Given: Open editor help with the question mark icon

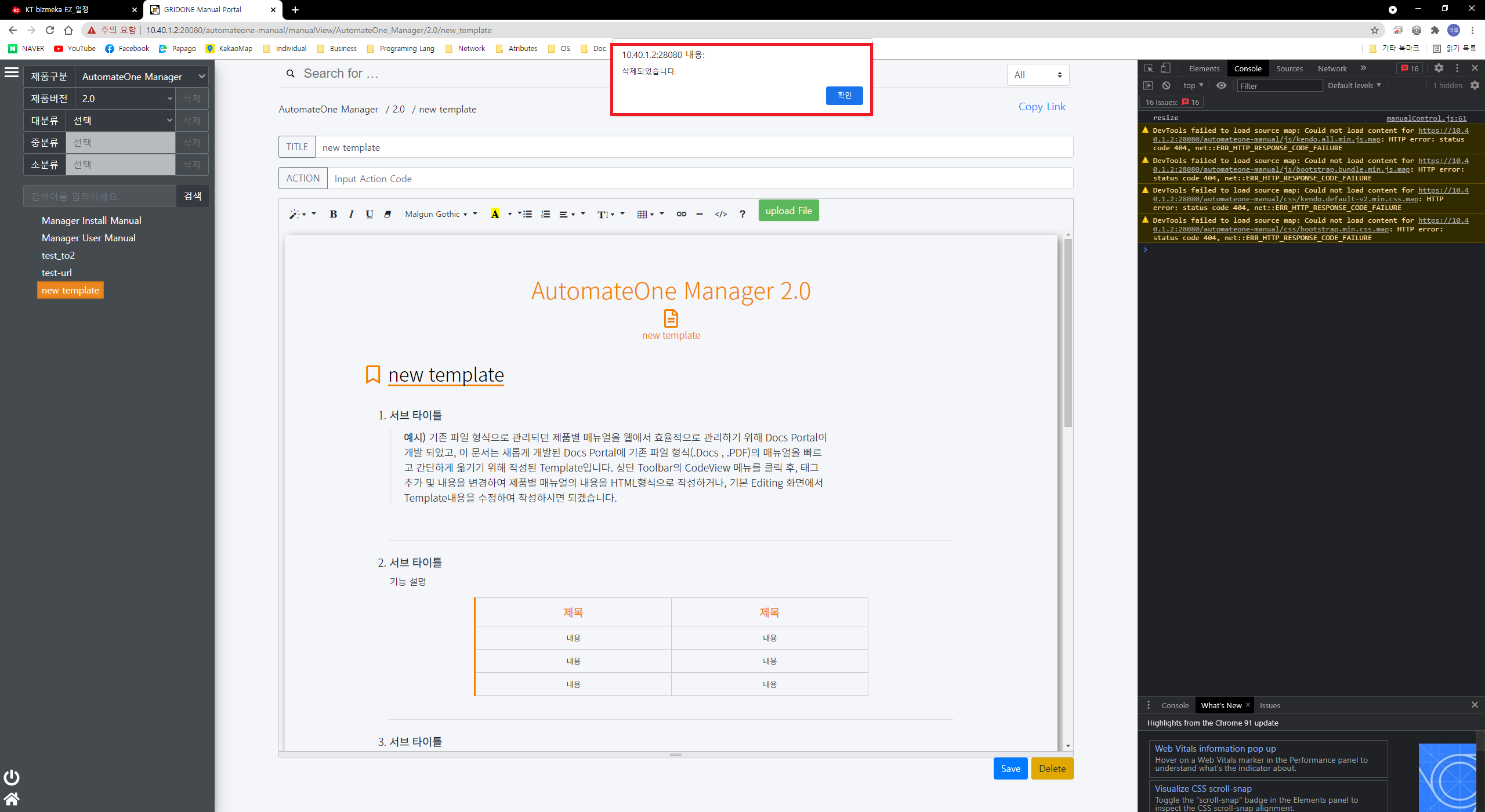Looking at the screenshot, I should pyautogui.click(x=742, y=214).
